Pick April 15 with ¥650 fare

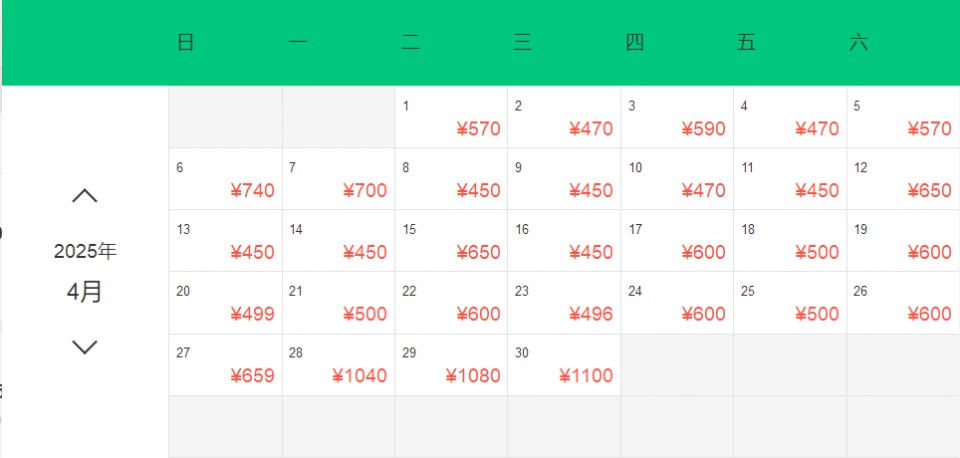click(x=451, y=241)
